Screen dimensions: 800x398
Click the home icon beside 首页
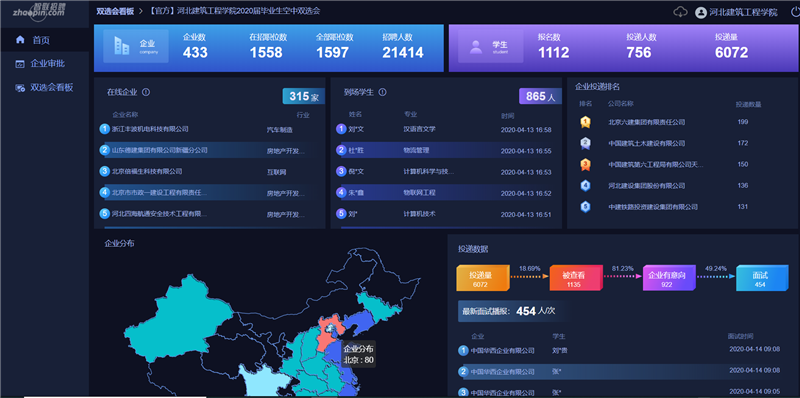20,40
